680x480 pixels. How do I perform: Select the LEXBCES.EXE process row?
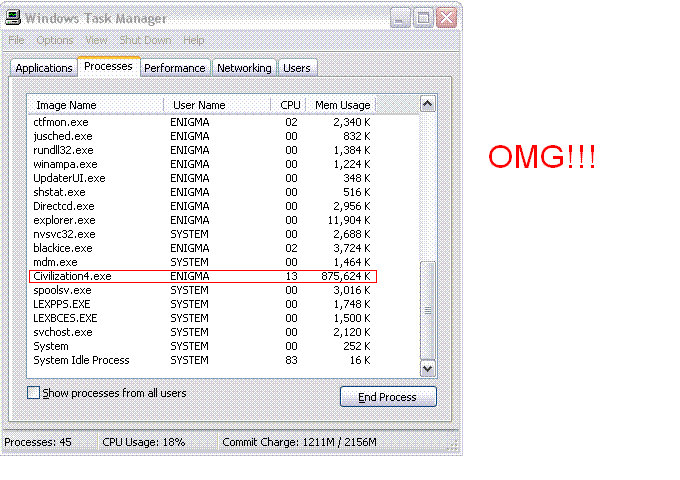tap(202, 318)
